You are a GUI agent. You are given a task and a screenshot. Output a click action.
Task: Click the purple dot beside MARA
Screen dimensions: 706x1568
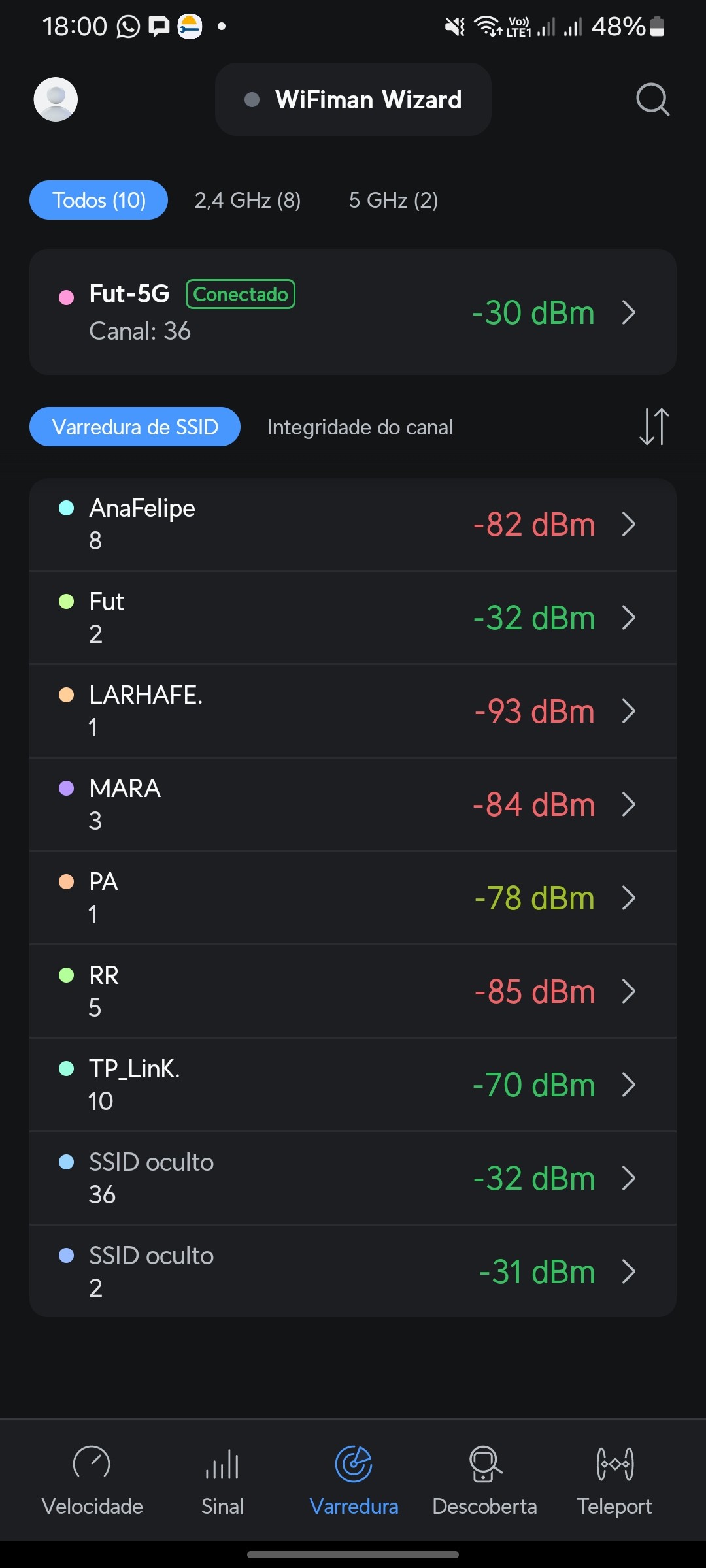[66, 788]
